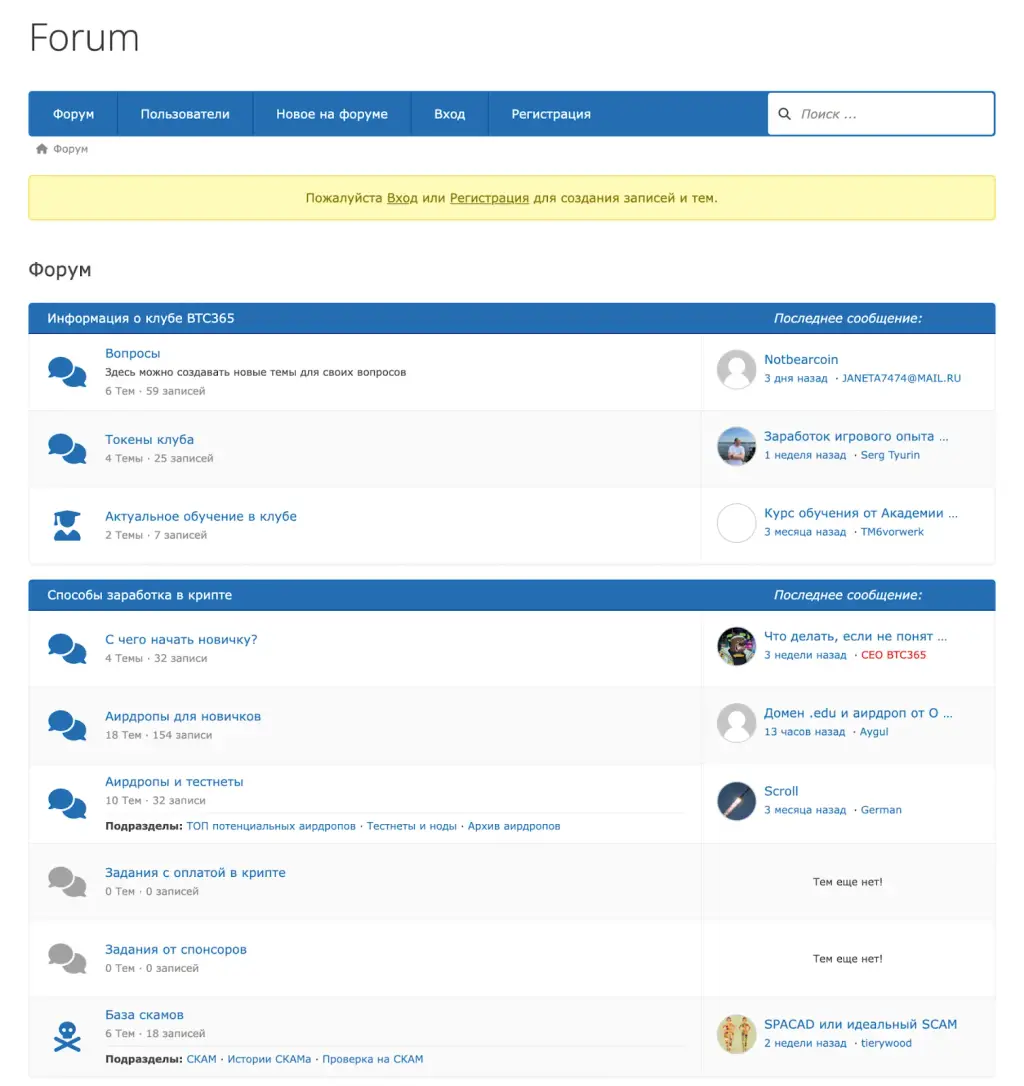Open Задания от спонсоров forum
1024x1086 pixels.
coord(176,950)
